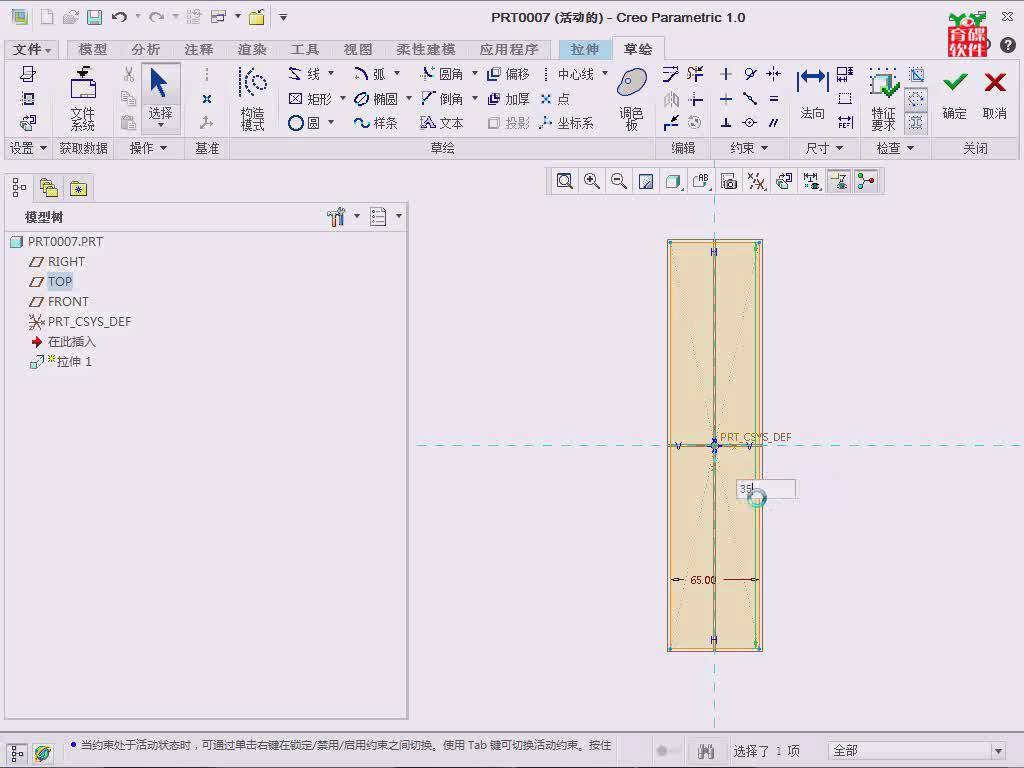Apply the Tangent constraint icon
This screenshot has height=768, width=1024.
point(750,74)
